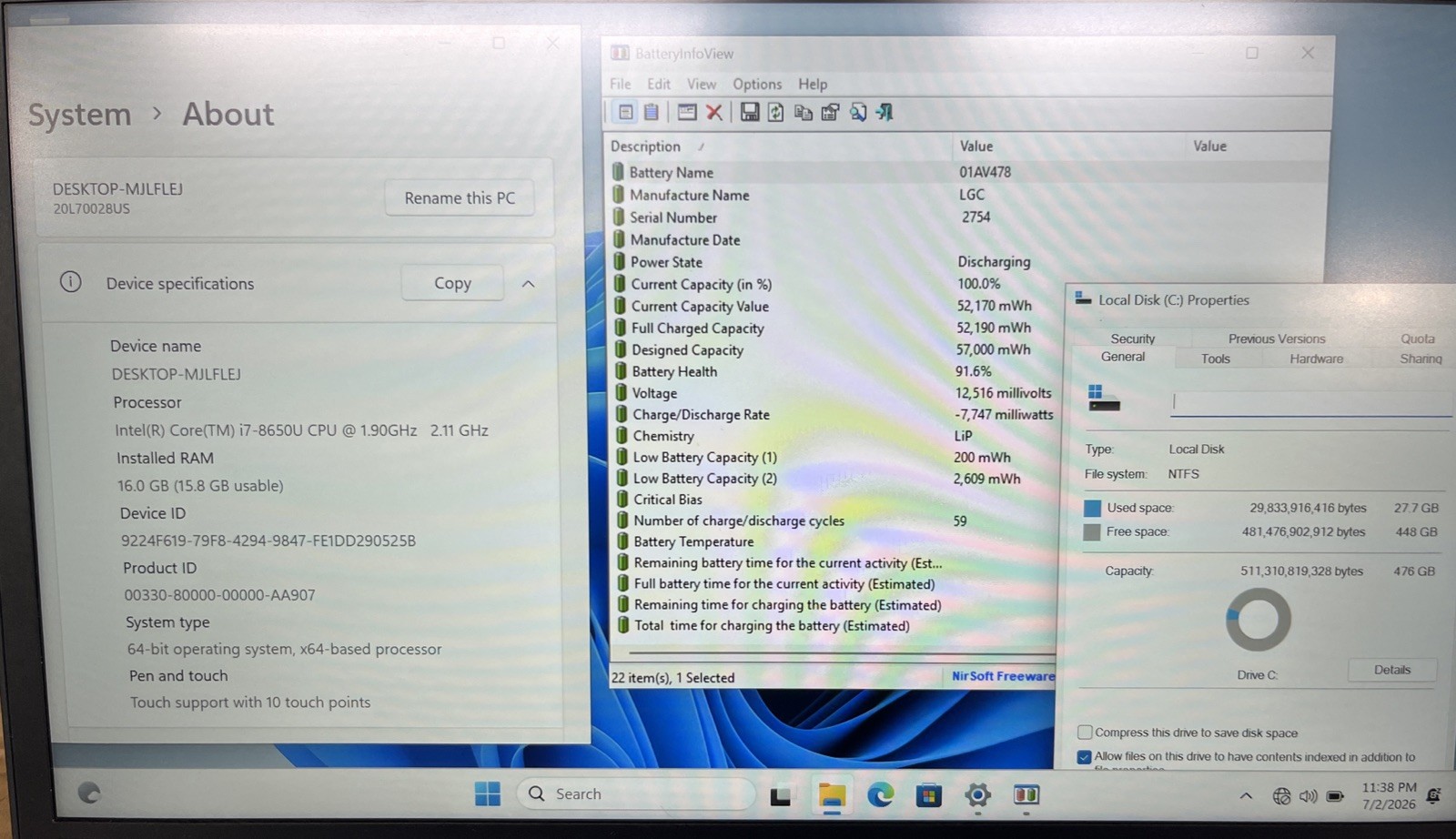The image size is (1456, 839).
Task: Click the first Value column header
Action: tap(1069, 147)
